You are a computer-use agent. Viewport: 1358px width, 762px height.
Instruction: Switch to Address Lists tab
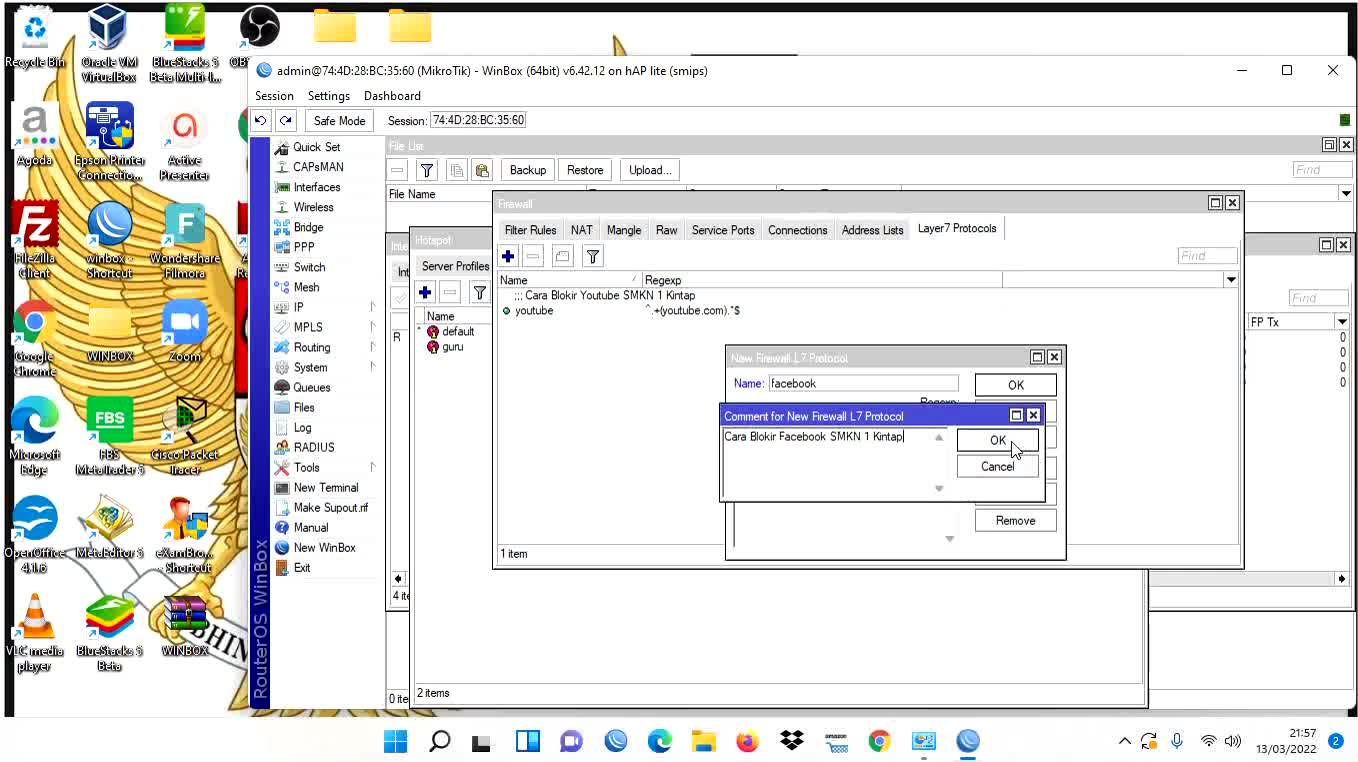(x=872, y=230)
